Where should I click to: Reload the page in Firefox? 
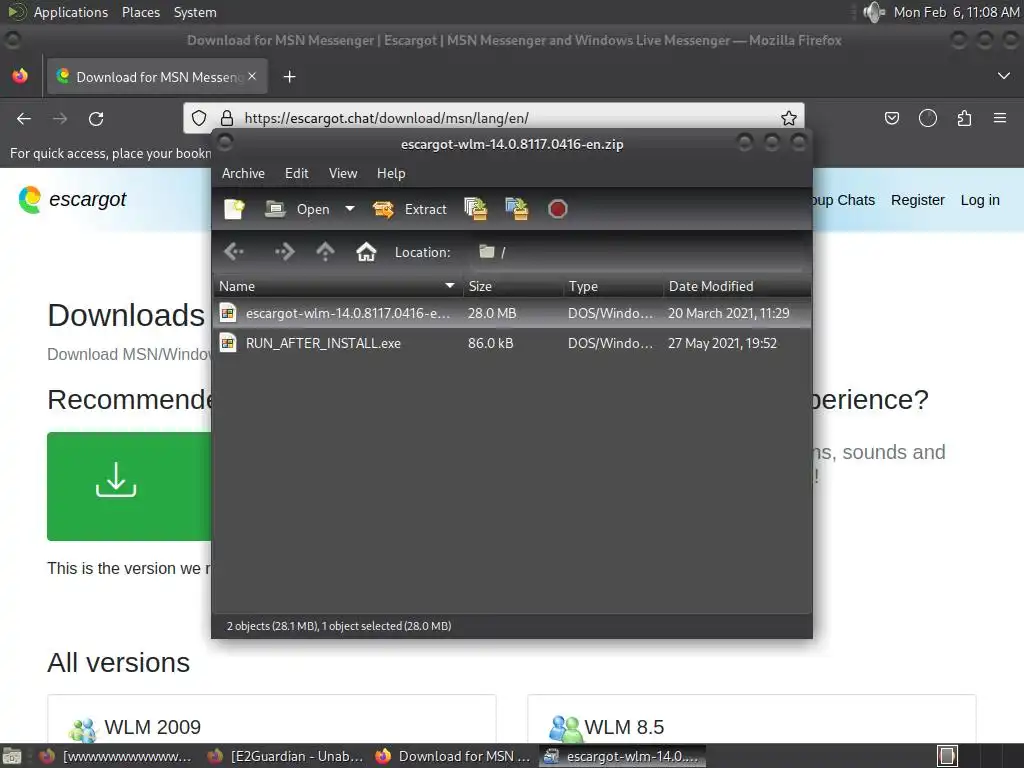point(96,118)
